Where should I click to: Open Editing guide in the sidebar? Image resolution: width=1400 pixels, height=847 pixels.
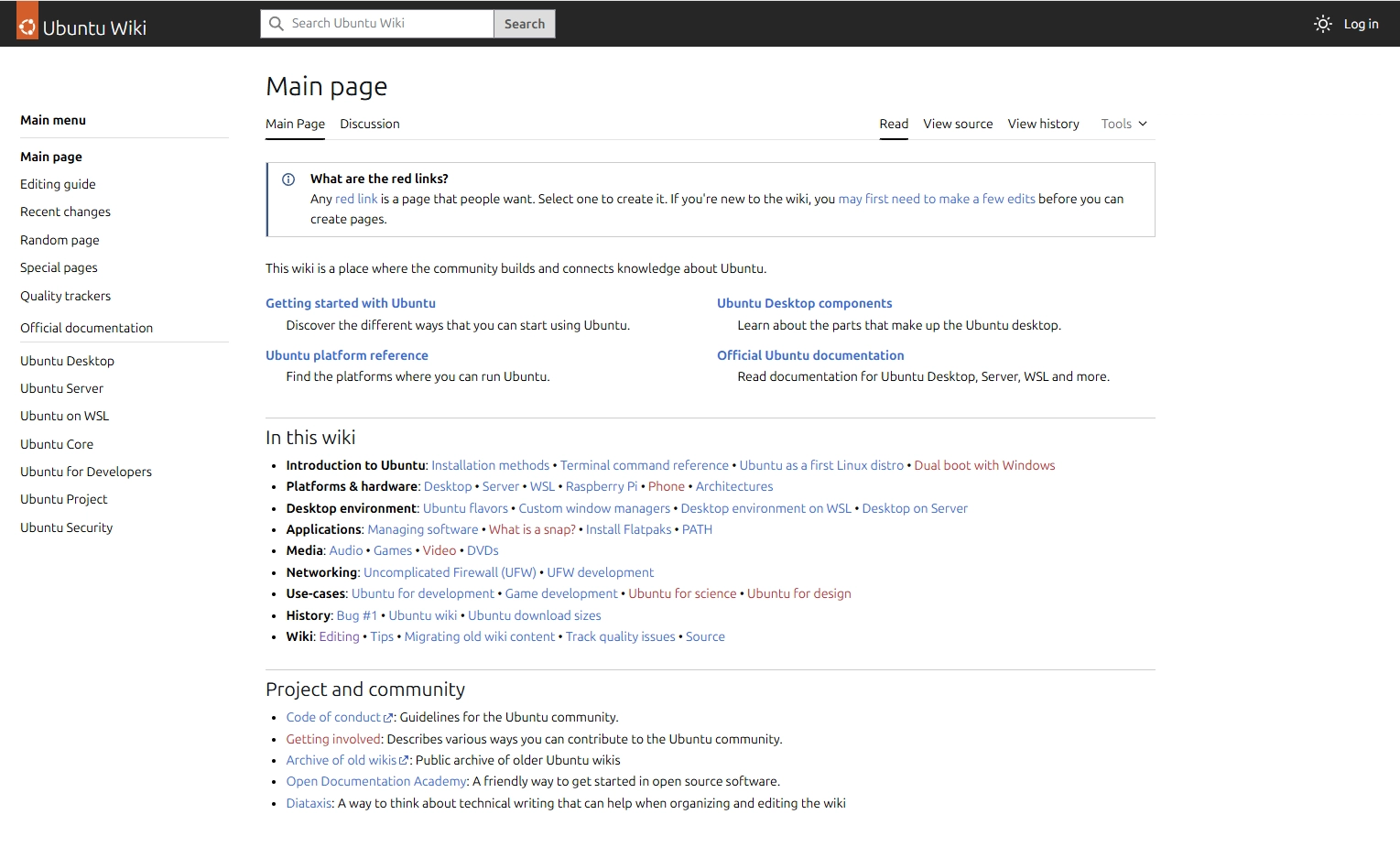58,184
